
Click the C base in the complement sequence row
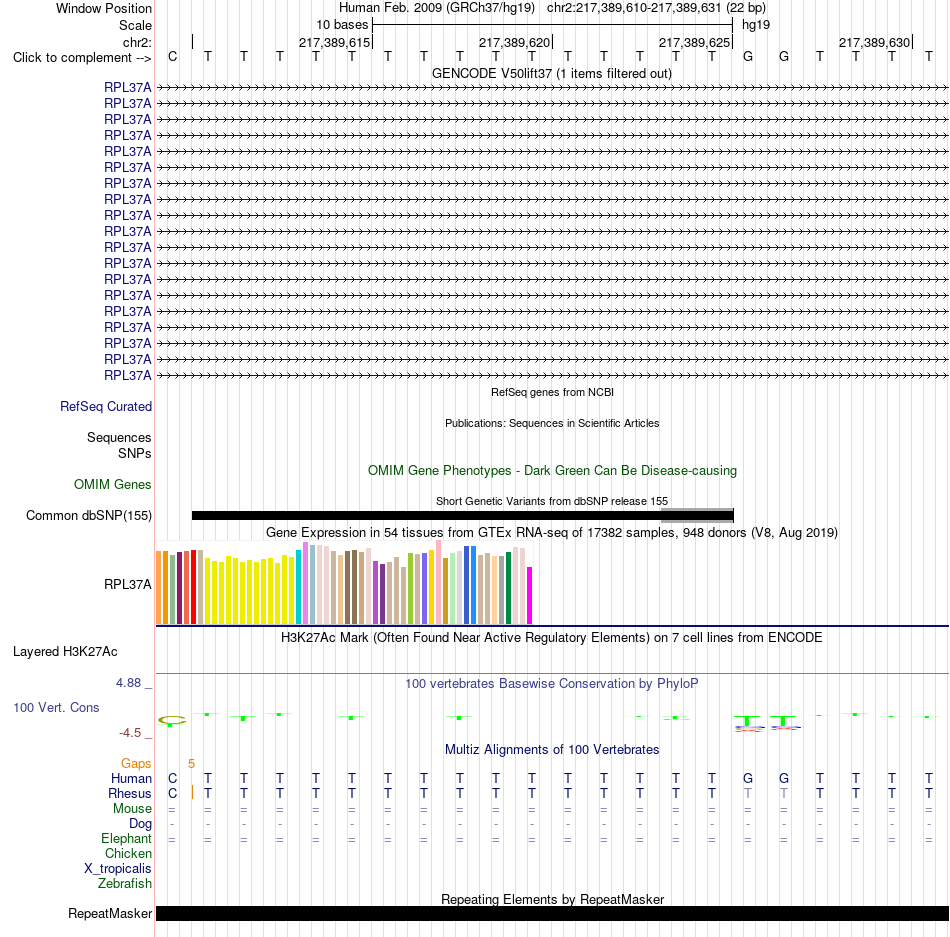point(173,56)
